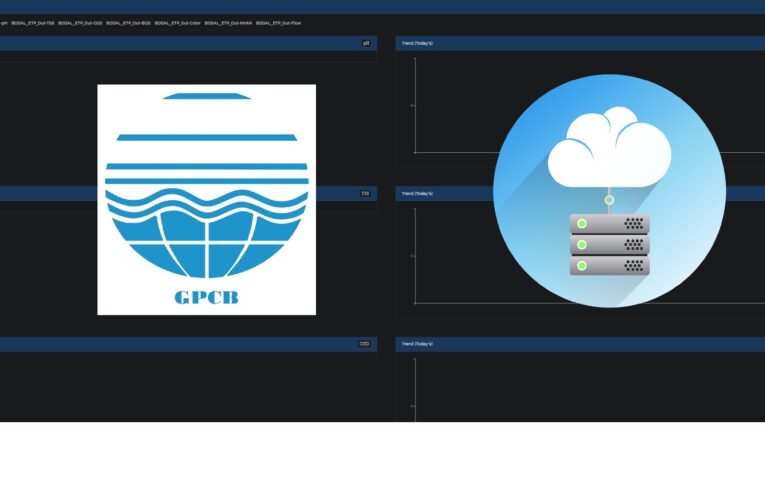Click the pH badge in first panel header

tap(366, 43)
